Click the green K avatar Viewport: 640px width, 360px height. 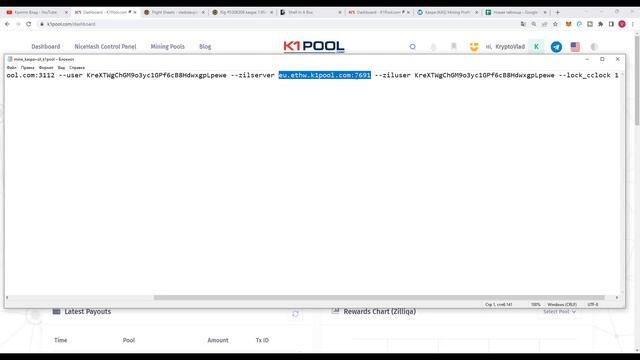536,47
